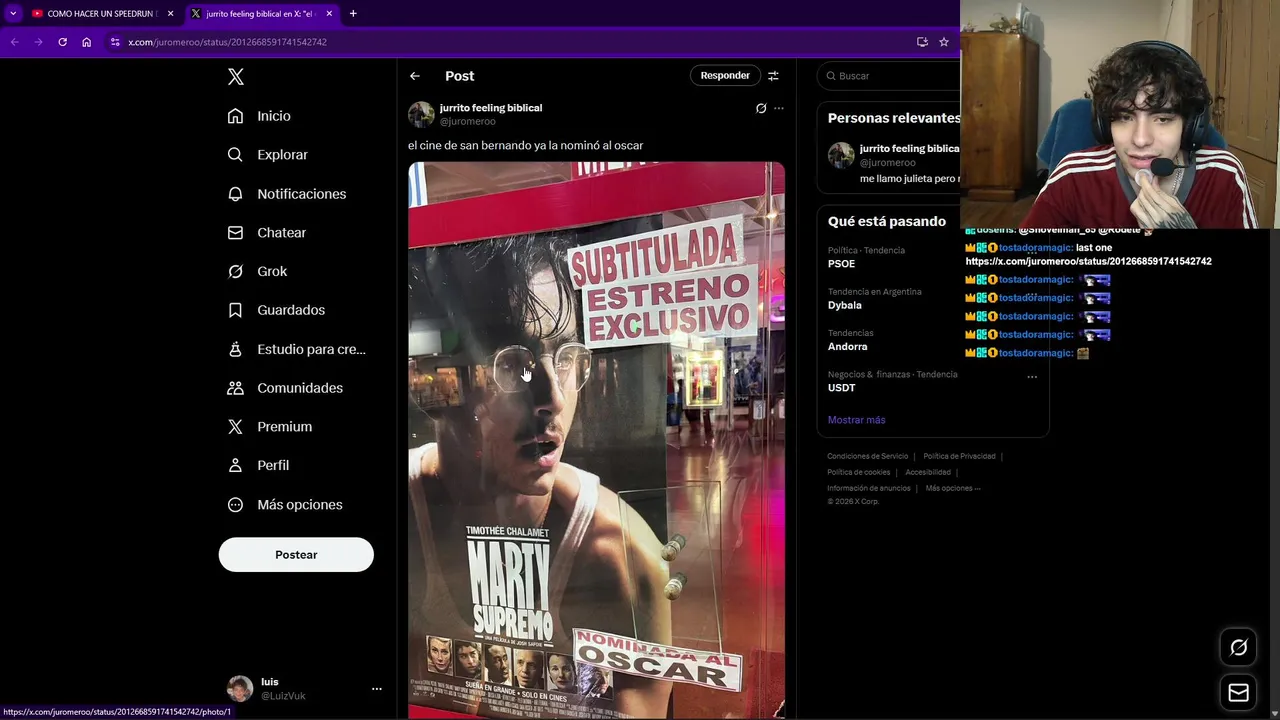Screen dimensions: 1280x720
Task: Open the Marty Supremo poster photo
Action: [x=596, y=440]
